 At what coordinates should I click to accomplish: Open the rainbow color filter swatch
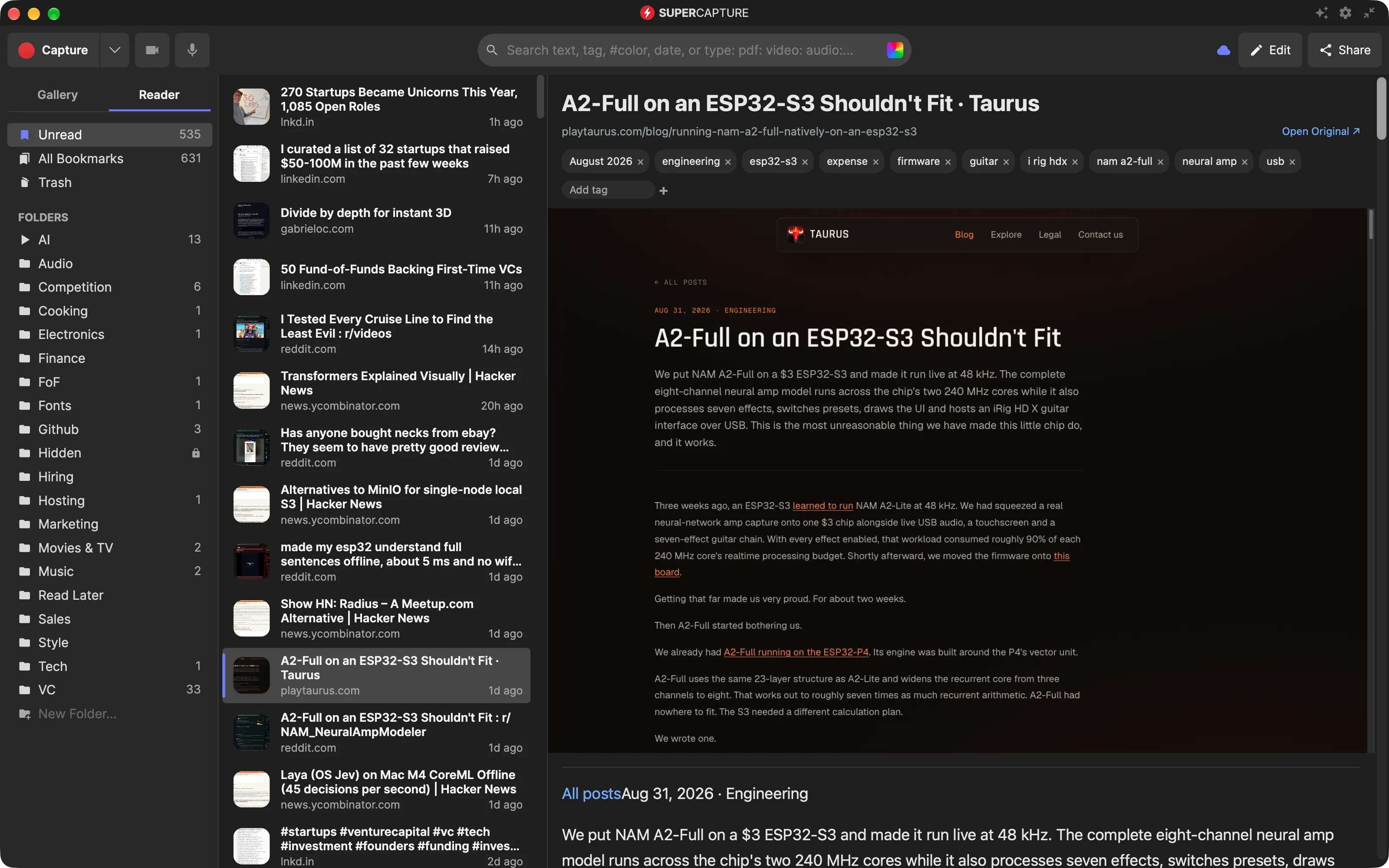click(x=895, y=50)
